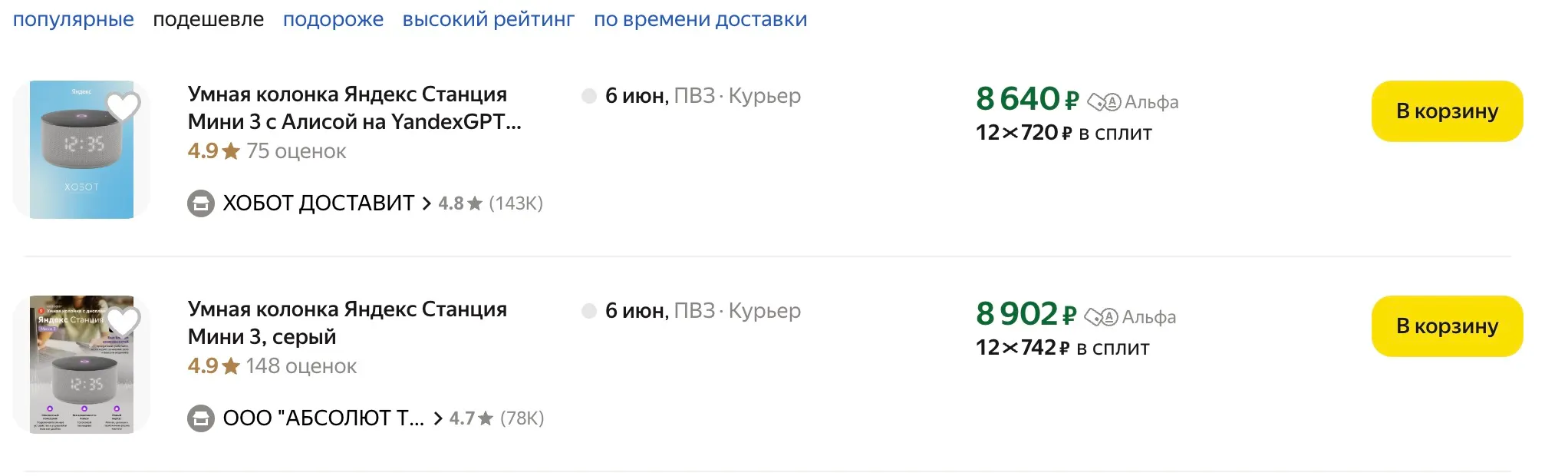Open Яндекс Станция Мини 3 YandexGPT title link

[354, 107]
